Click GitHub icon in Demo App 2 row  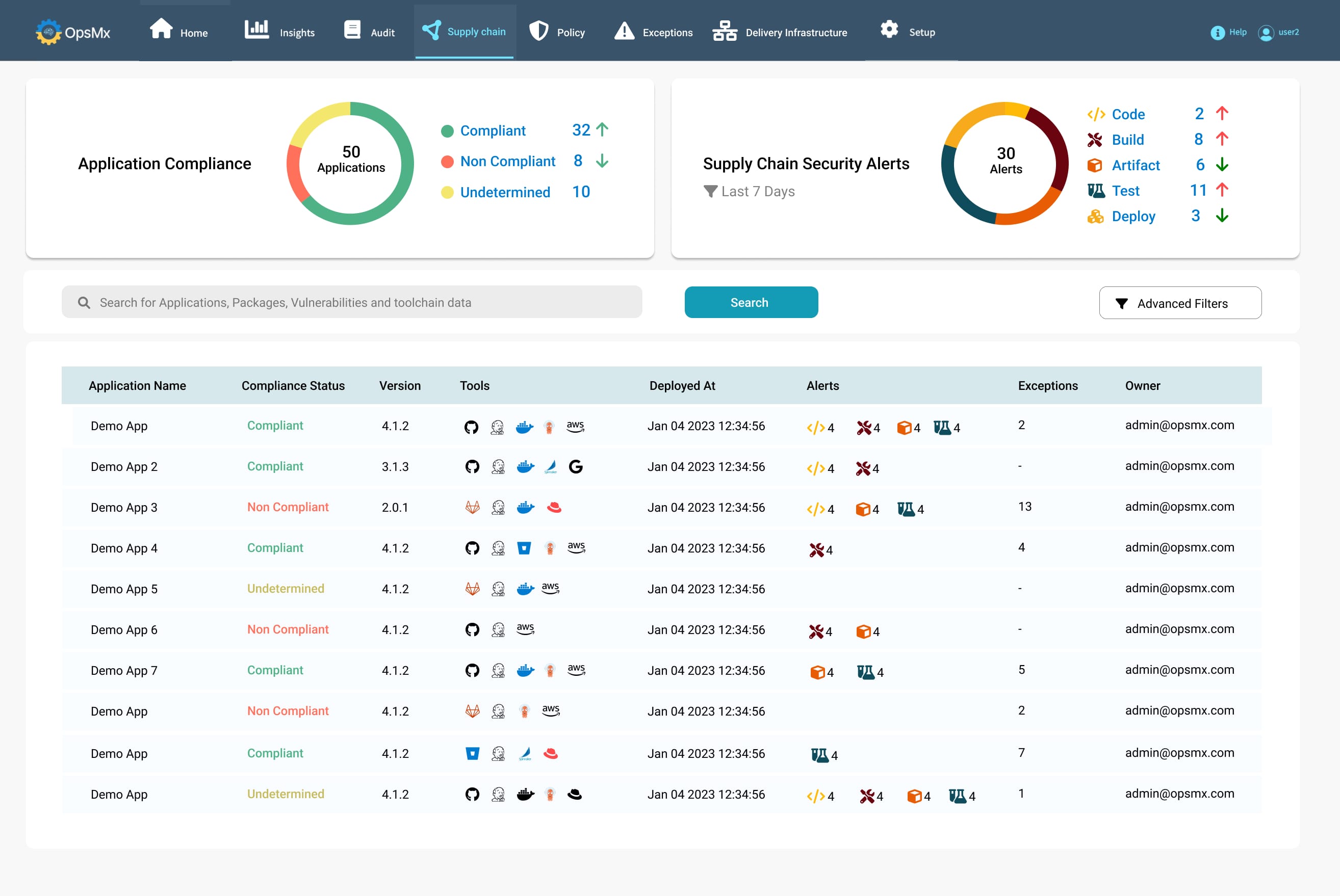click(472, 467)
